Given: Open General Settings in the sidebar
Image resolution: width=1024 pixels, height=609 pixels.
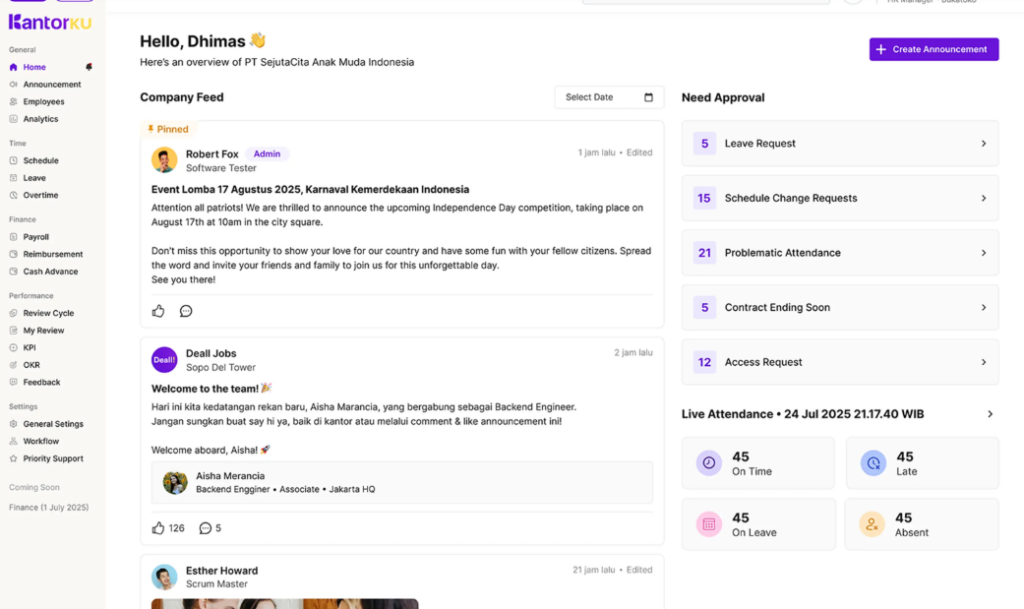Looking at the screenshot, I should [54, 424].
